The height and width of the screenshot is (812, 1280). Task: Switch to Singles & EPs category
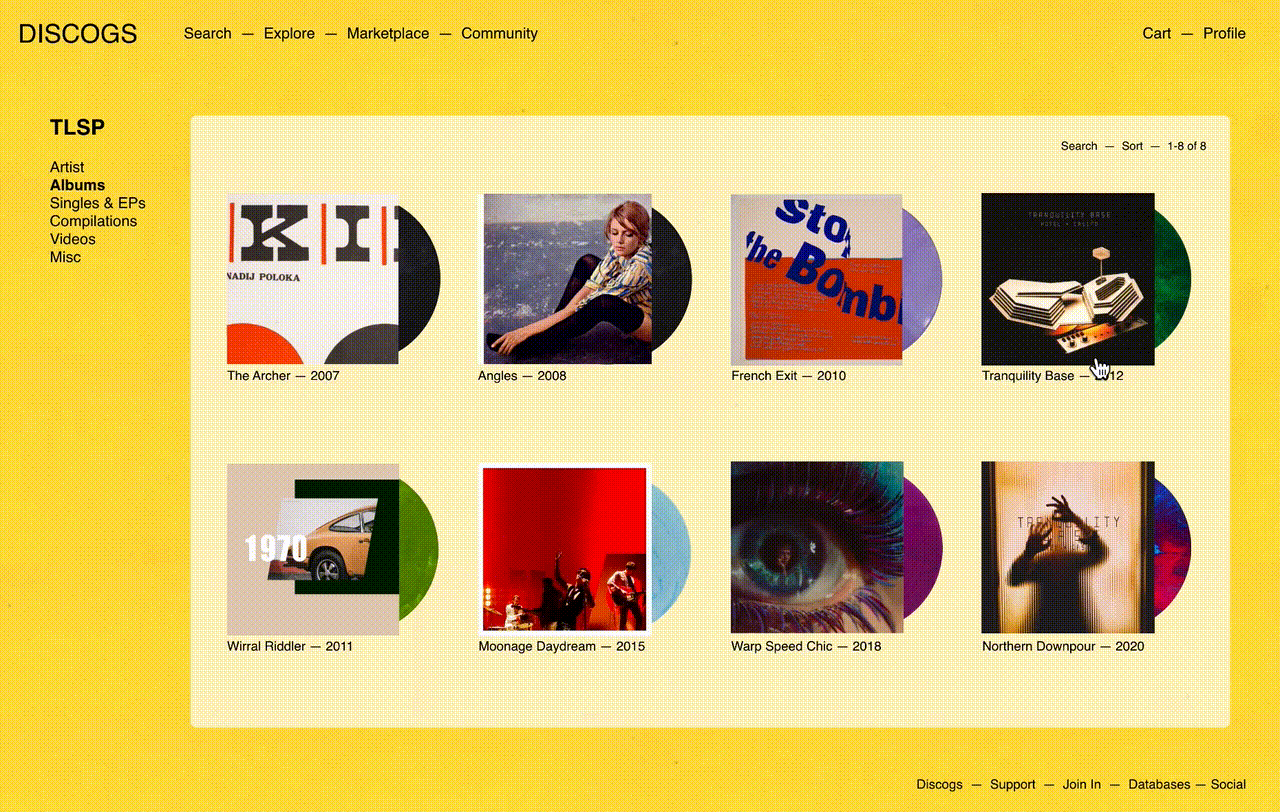point(98,203)
